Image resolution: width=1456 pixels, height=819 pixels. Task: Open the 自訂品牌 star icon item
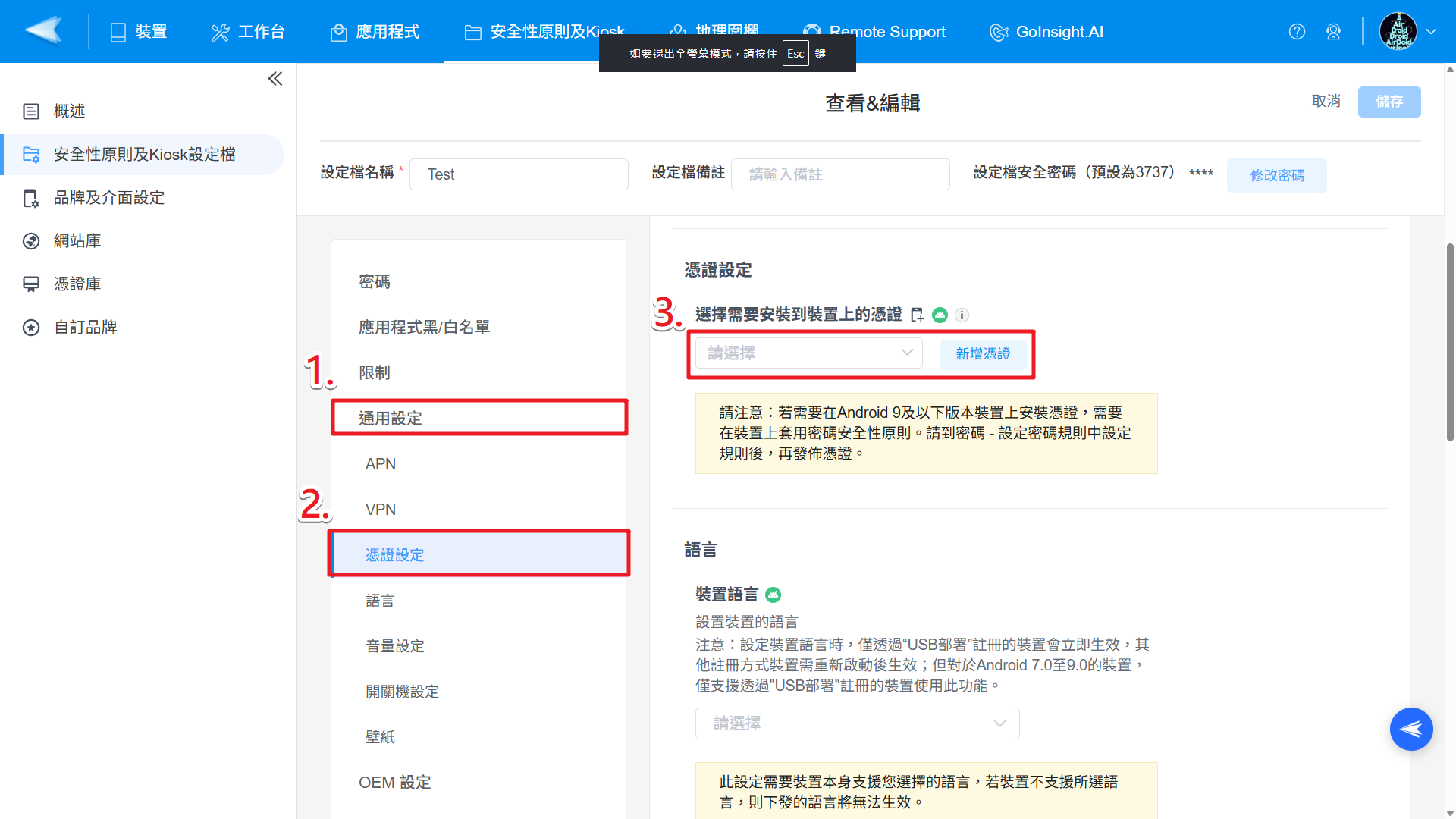tap(31, 328)
